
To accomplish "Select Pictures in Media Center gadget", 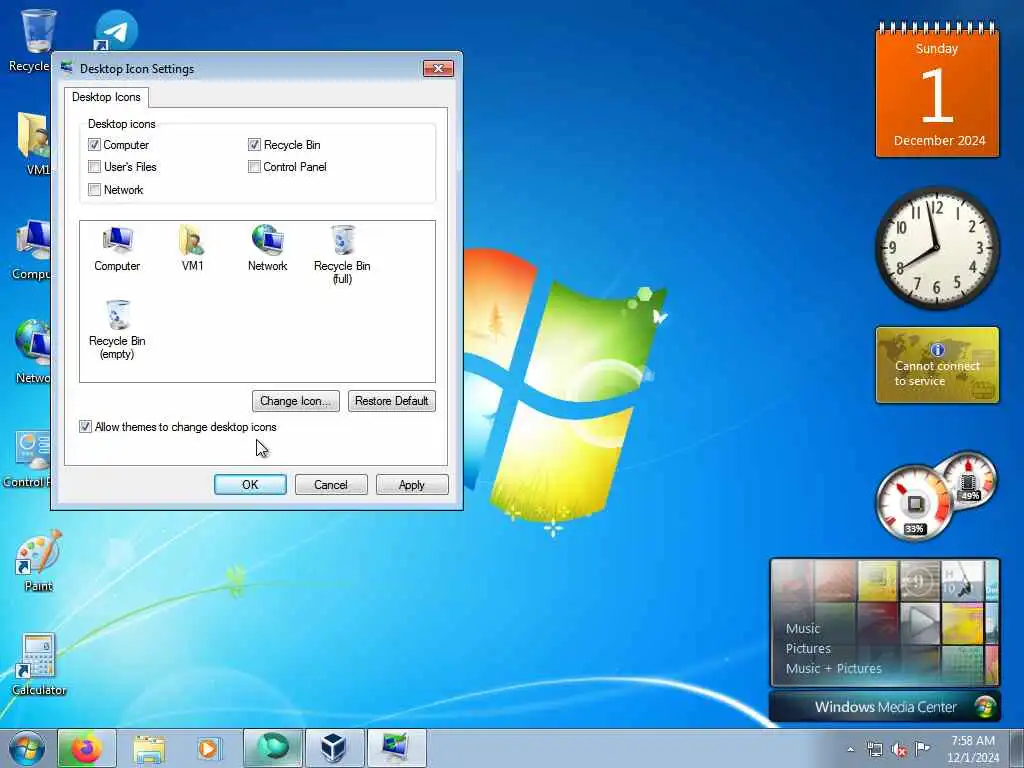I will point(808,648).
